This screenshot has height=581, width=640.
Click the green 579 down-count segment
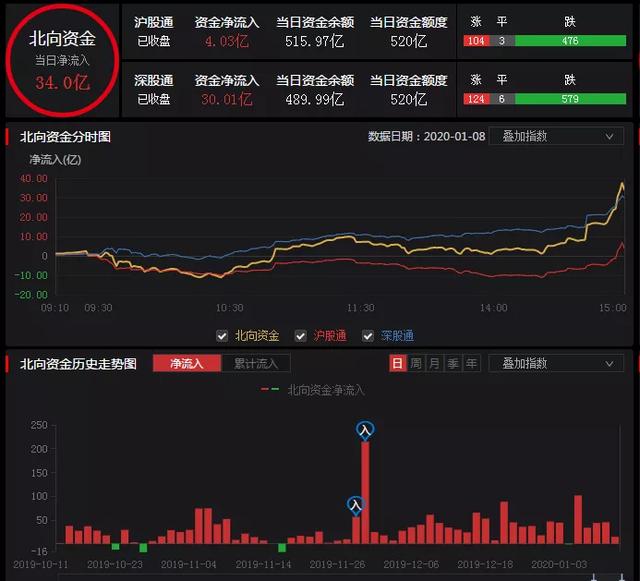tap(570, 99)
